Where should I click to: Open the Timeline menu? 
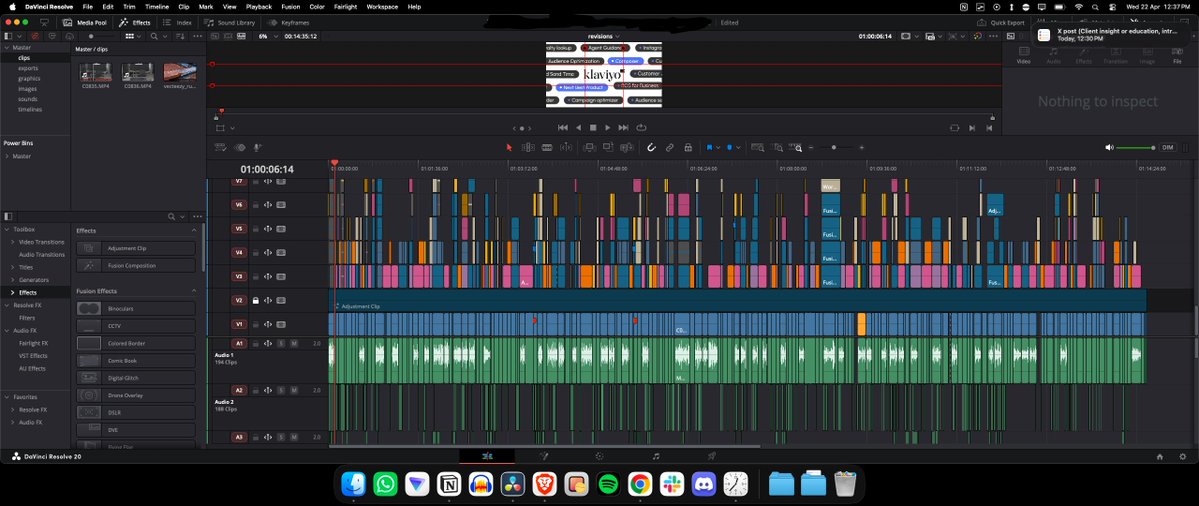tap(156, 6)
